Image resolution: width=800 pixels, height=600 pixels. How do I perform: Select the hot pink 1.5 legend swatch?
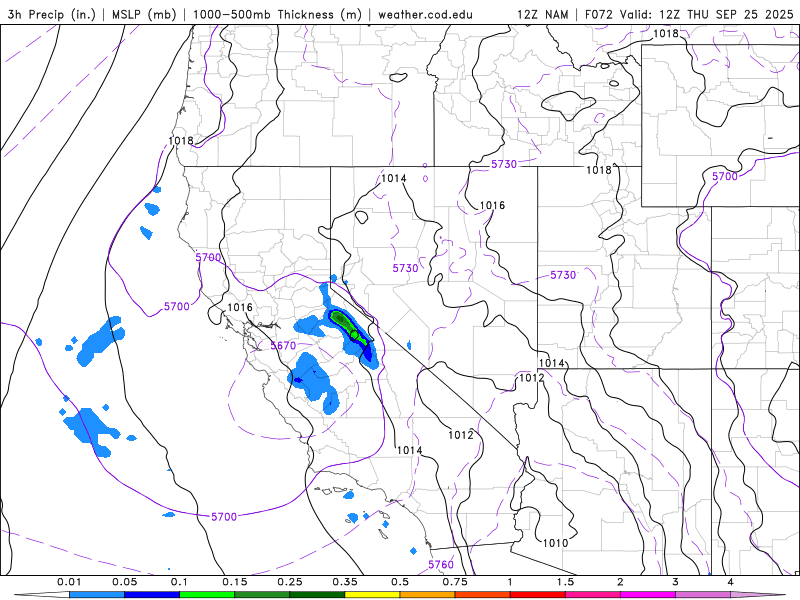click(x=593, y=595)
